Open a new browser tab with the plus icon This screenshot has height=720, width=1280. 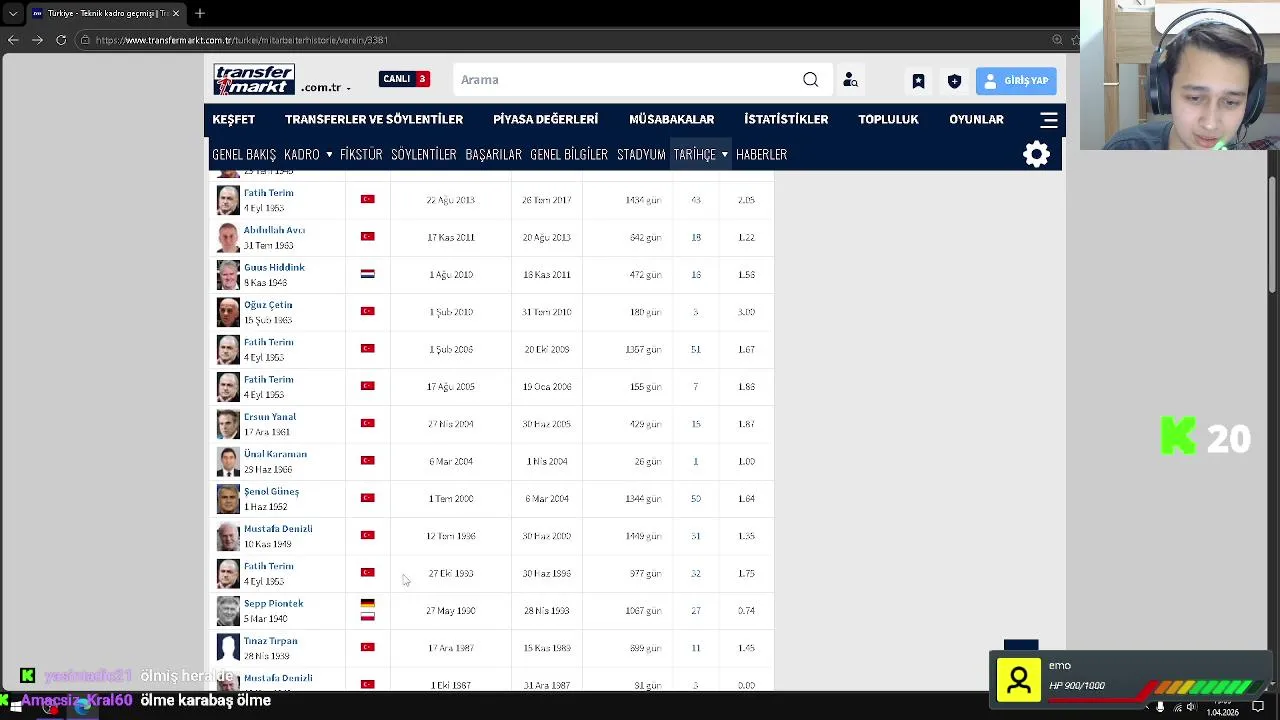coord(199,13)
